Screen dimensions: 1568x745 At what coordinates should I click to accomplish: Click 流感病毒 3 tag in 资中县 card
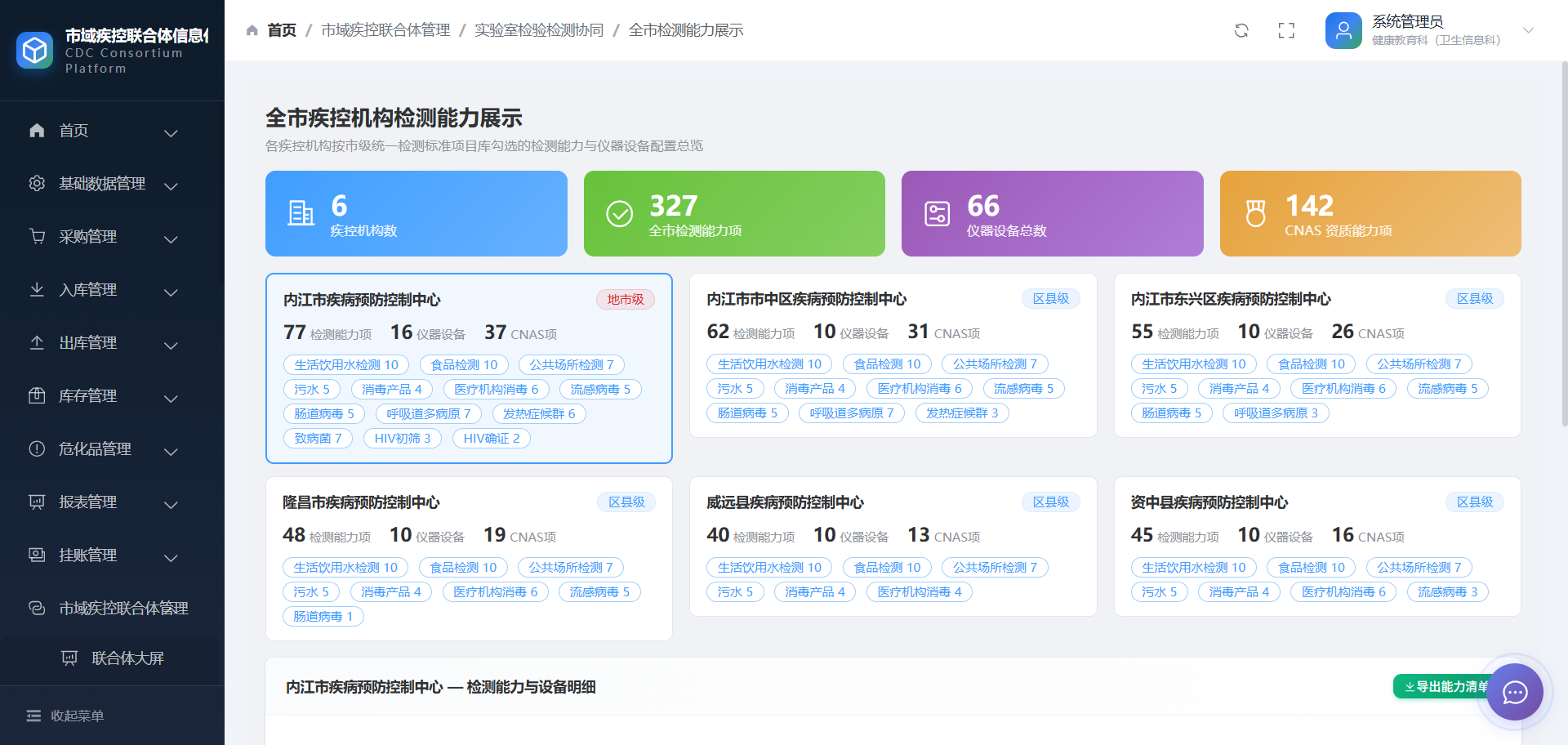tap(1448, 591)
